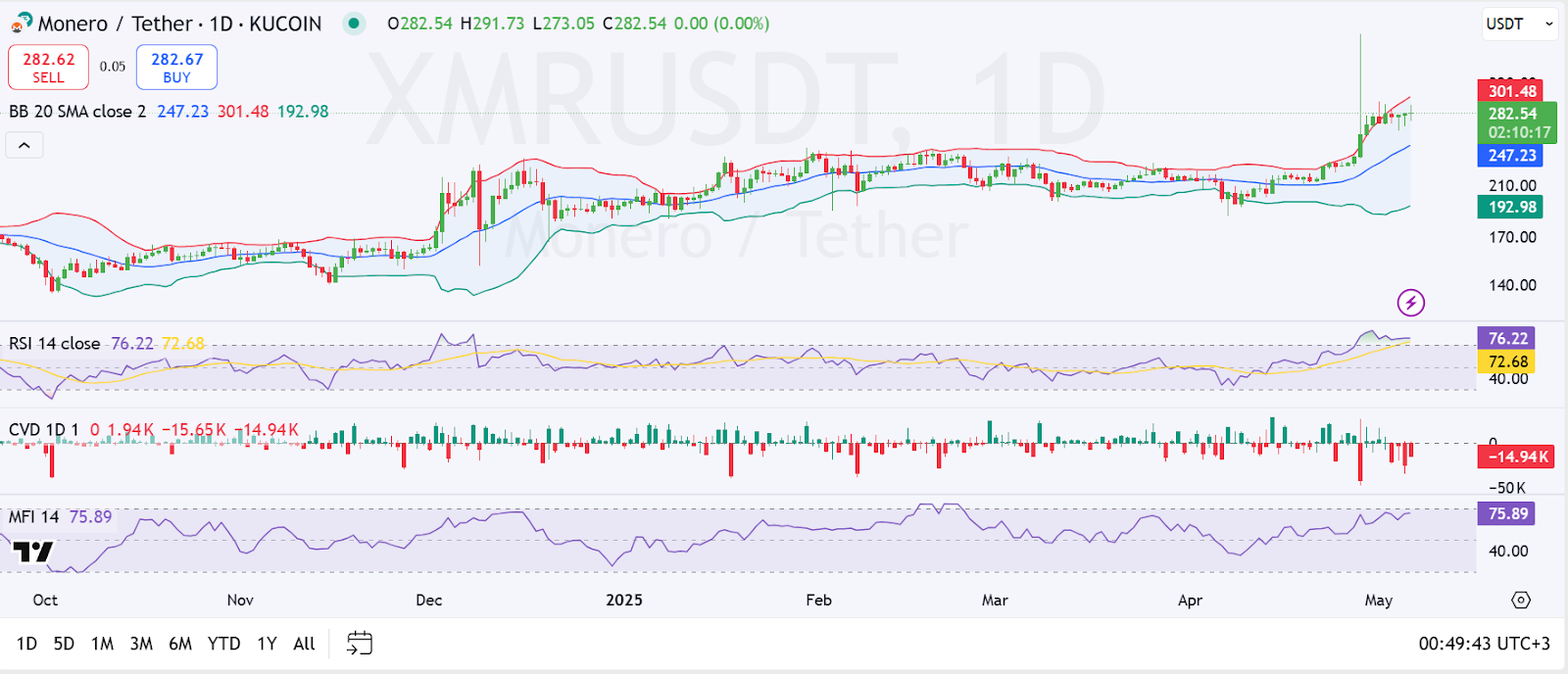Click the 170.00 price axis label
The width and height of the screenshot is (1568, 674).
click(x=1512, y=237)
